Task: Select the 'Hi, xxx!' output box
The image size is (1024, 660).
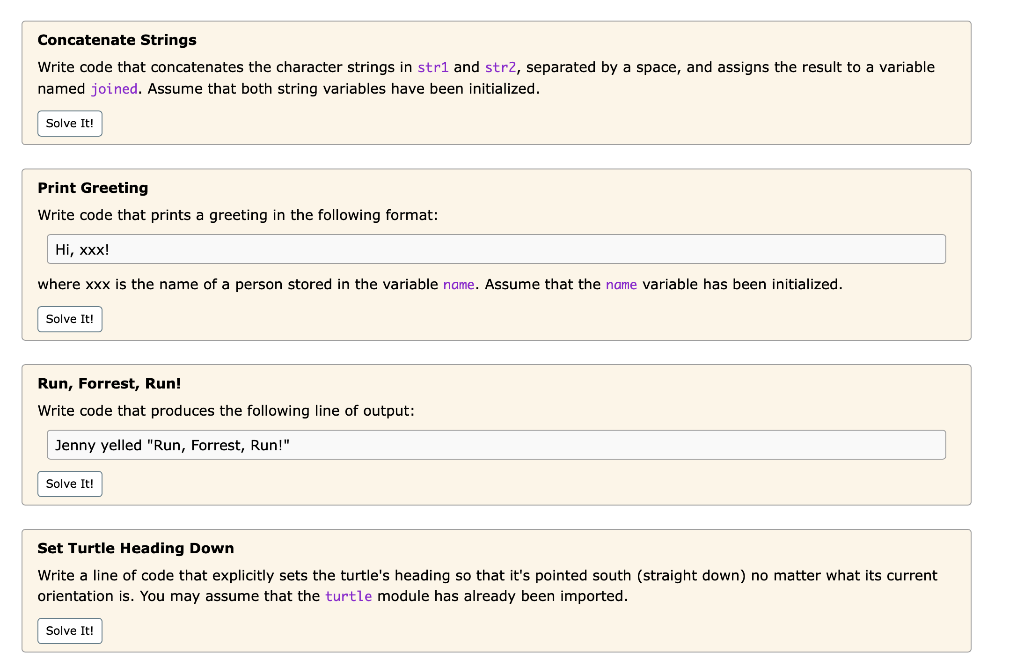Action: point(497,248)
